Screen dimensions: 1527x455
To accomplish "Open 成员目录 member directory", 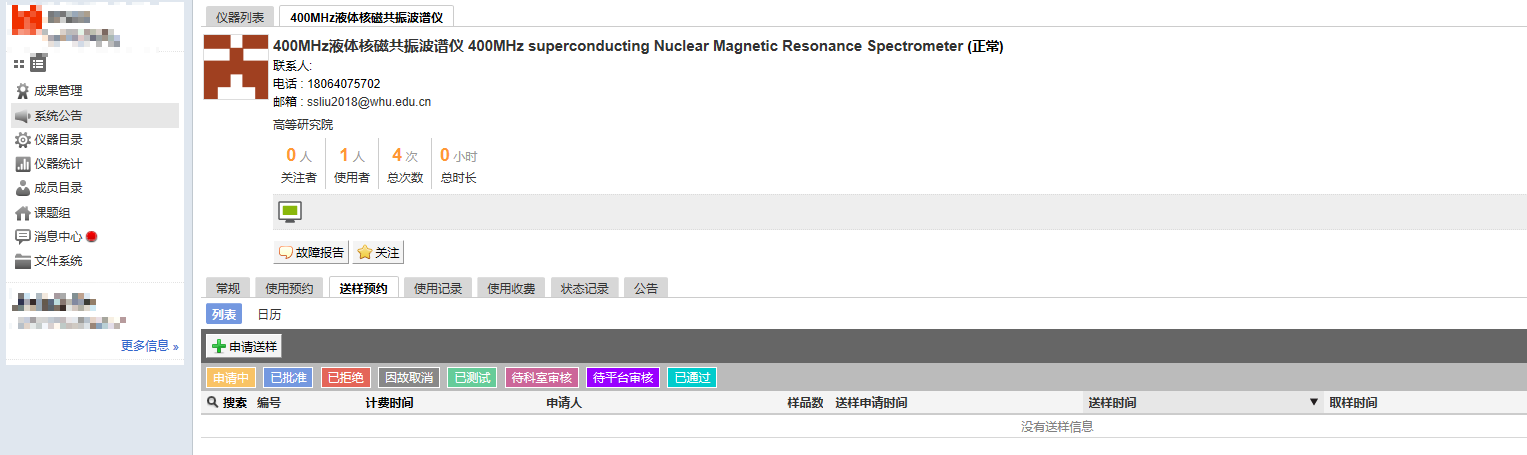I will (x=58, y=188).
